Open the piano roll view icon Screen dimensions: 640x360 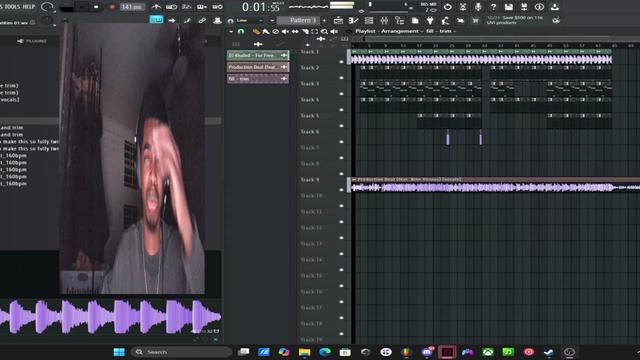click(x=353, y=20)
